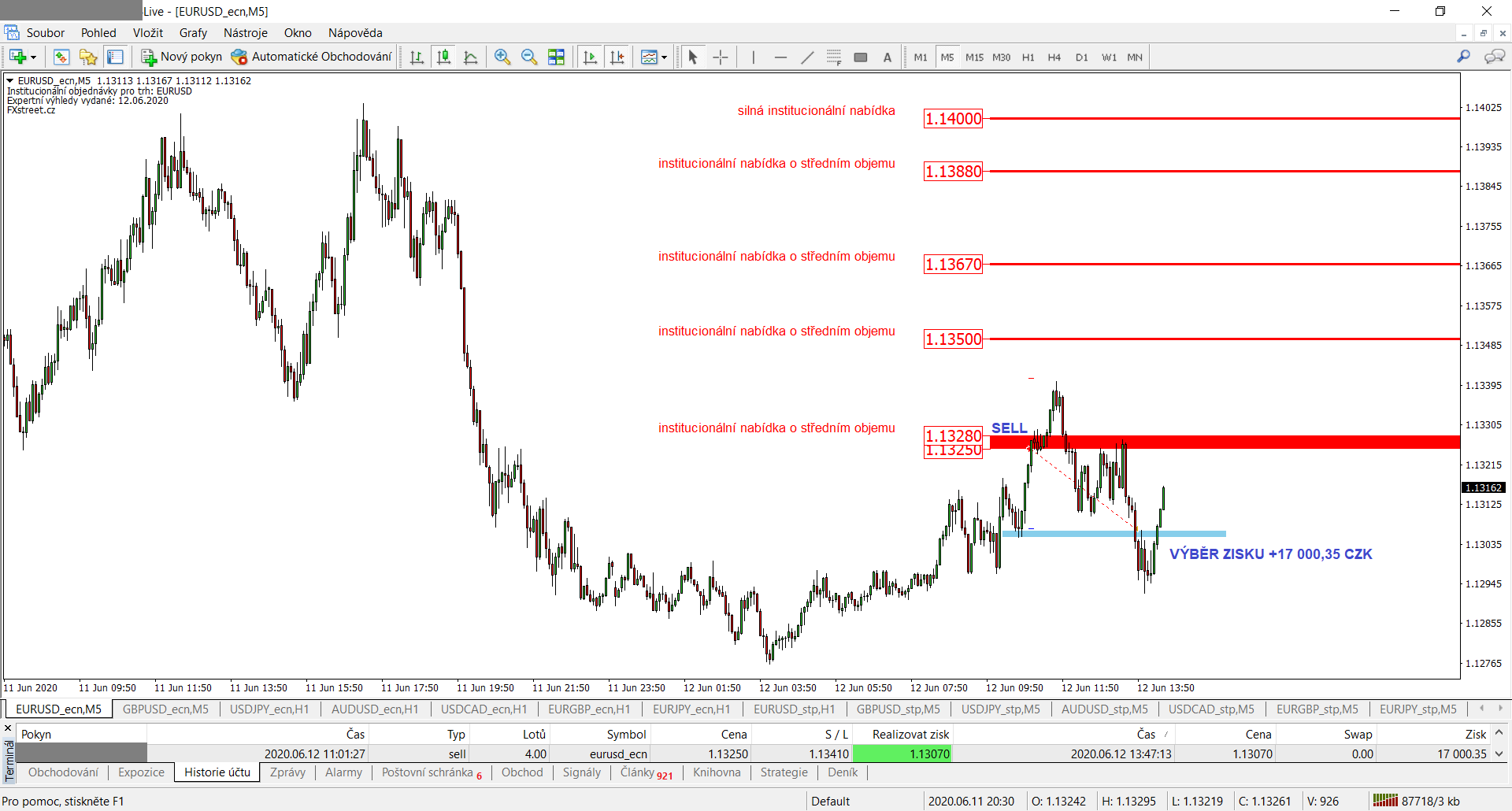
Task: Select the Fibonacci retracement tool
Action: tap(834, 57)
